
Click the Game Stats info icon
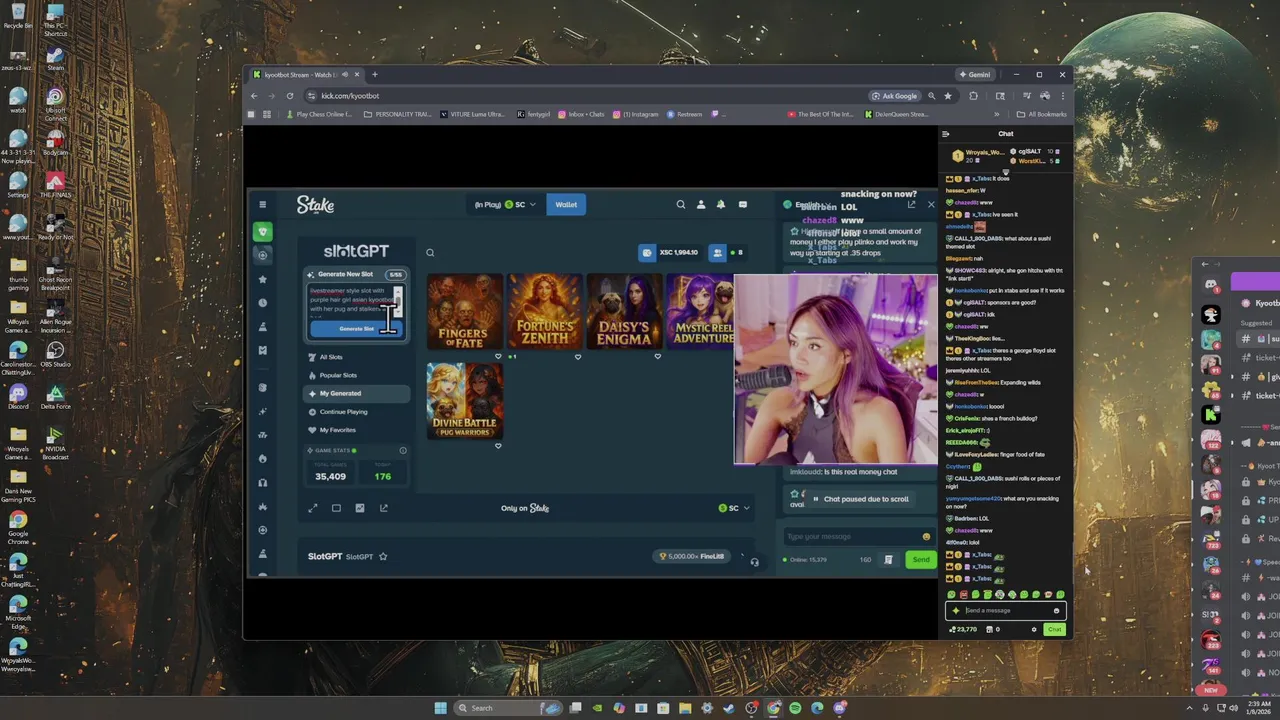point(403,450)
